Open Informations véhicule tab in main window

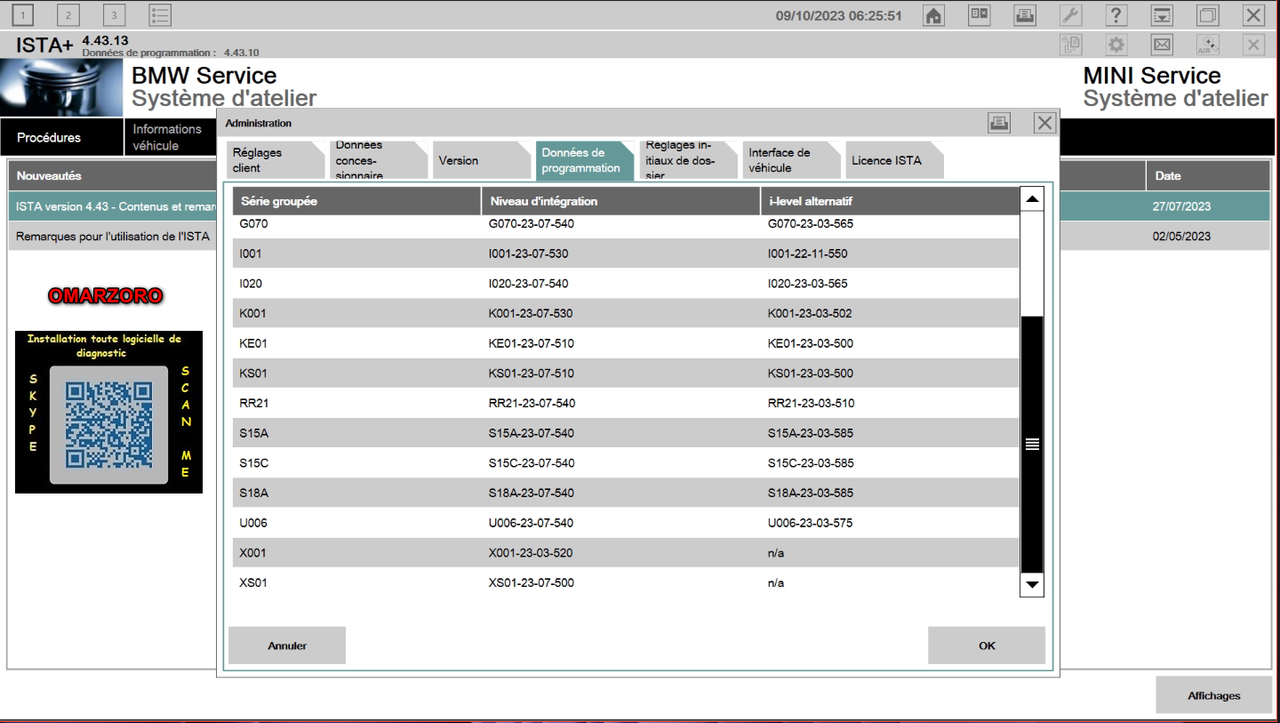pyautogui.click(x=168, y=137)
